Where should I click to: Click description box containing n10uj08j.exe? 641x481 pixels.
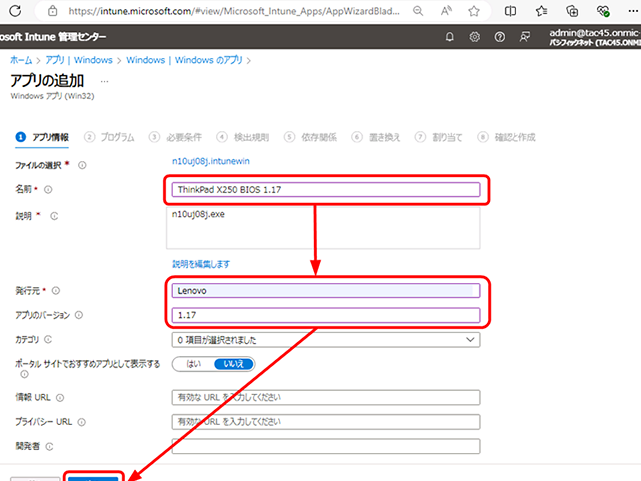pos(323,228)
